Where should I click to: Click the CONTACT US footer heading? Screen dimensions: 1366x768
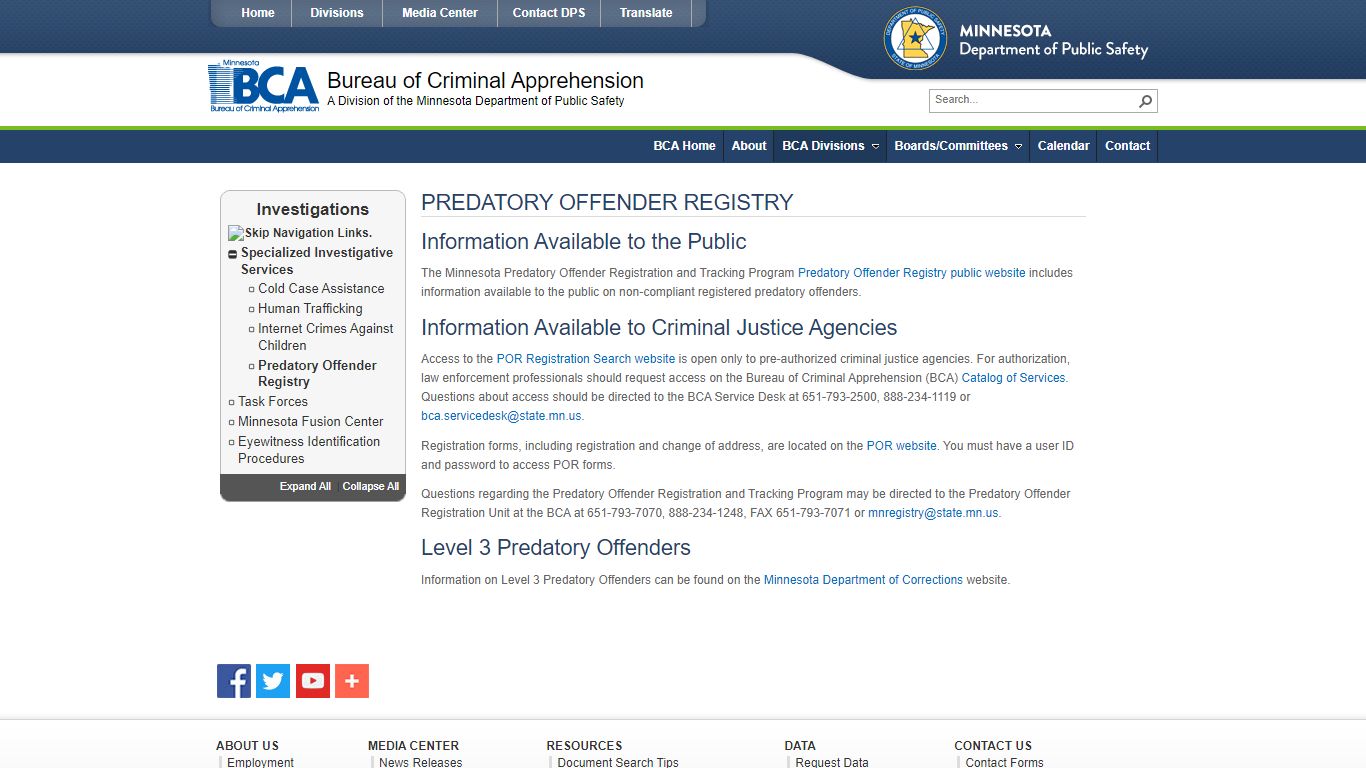pos(993,746)
